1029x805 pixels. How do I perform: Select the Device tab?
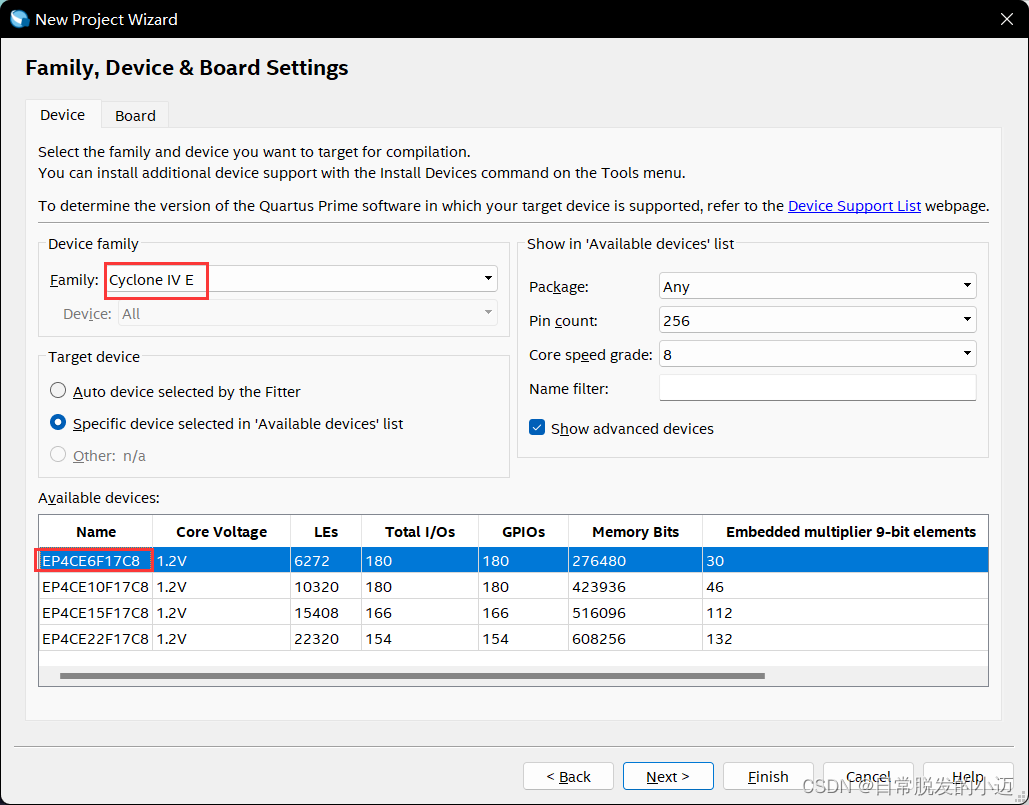pyautogui.click(x=62, y=115)
